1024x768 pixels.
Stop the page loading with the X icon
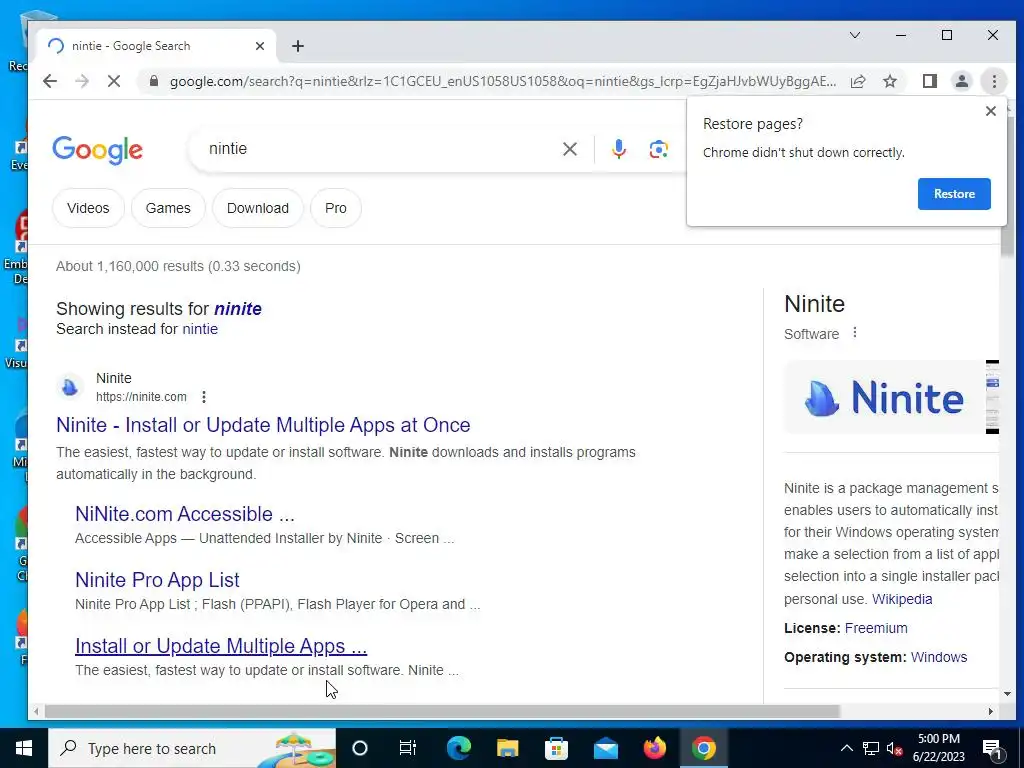pos(114,81)
